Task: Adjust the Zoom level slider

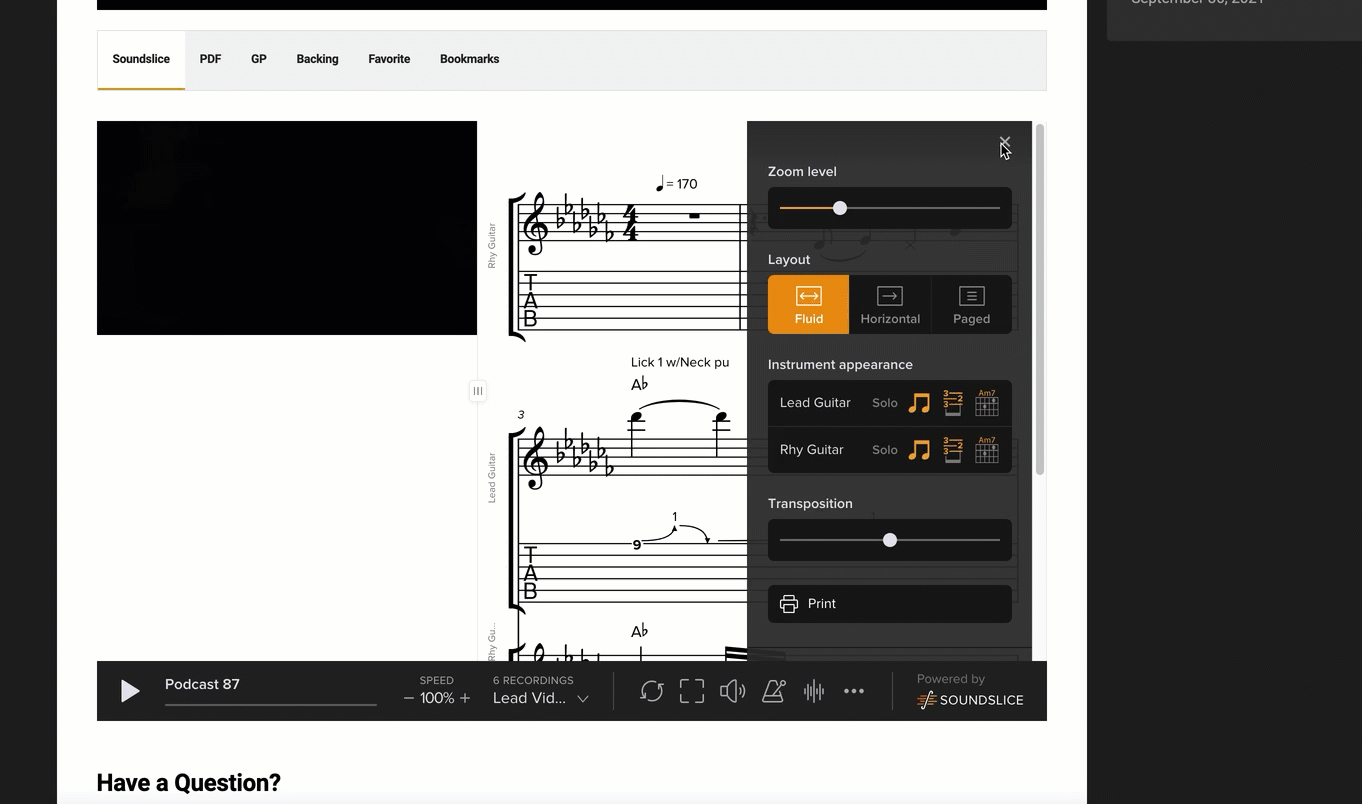Action: coord(839,208)
